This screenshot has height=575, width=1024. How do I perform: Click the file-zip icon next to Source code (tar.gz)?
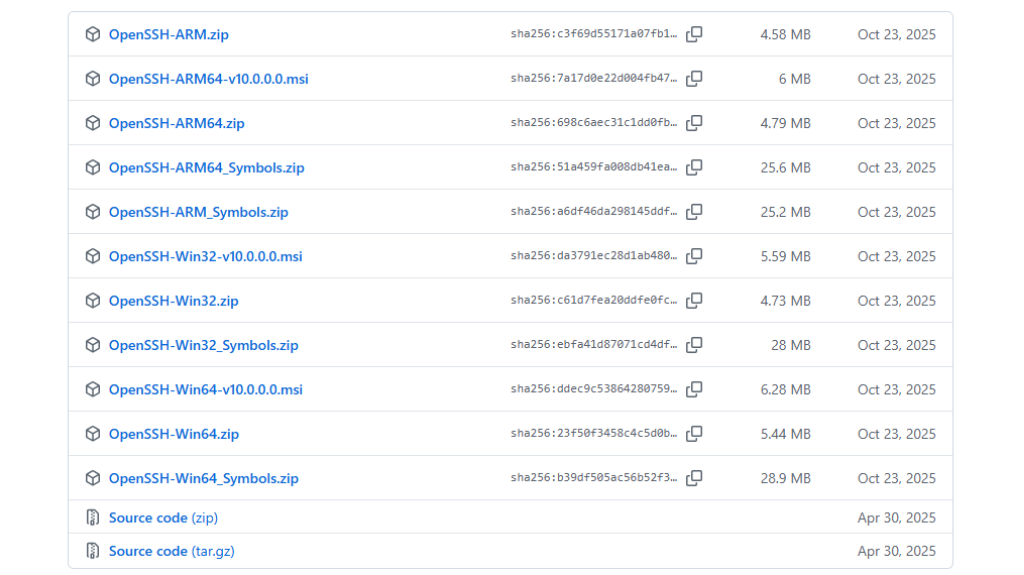coord(93,551)
